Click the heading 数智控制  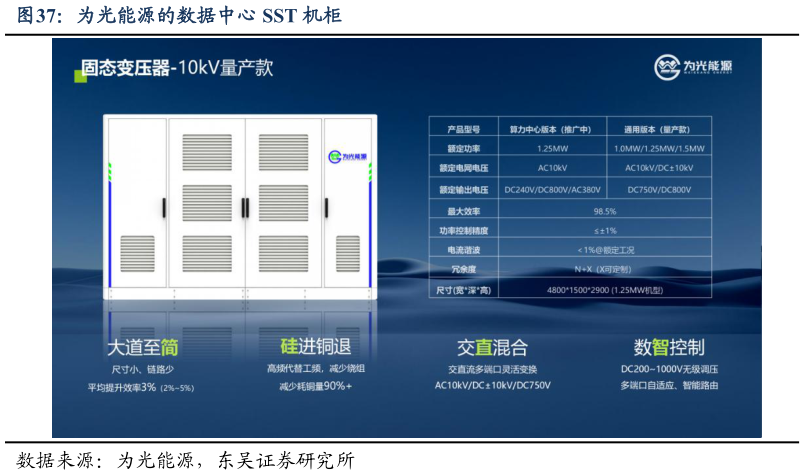669,348
